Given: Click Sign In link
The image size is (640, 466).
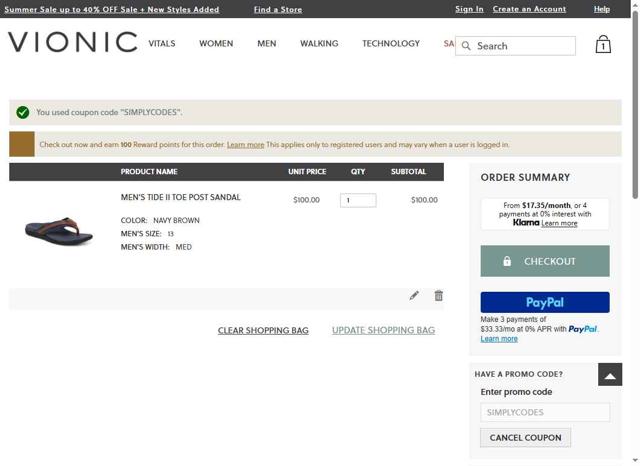Looking at the screenshot, I should (x=469, y=9).
